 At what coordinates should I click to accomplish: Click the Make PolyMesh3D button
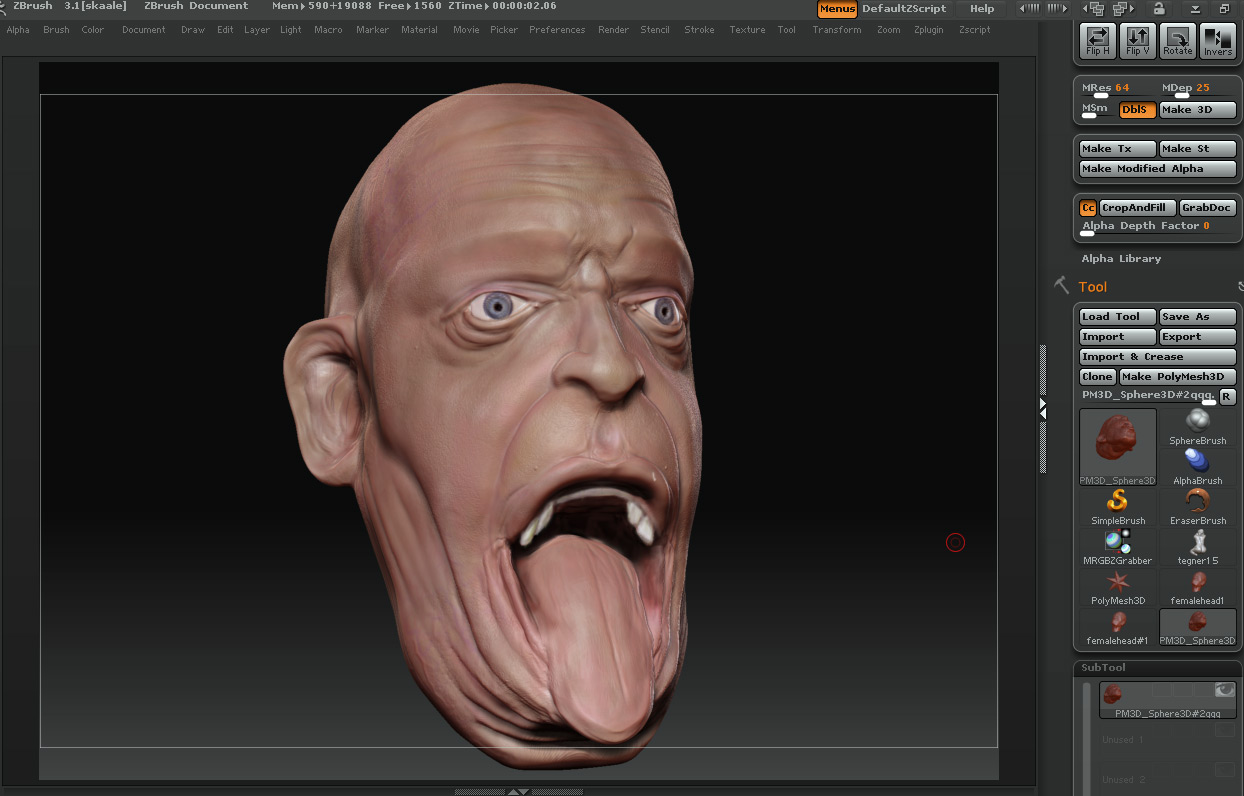point(1177,377)
